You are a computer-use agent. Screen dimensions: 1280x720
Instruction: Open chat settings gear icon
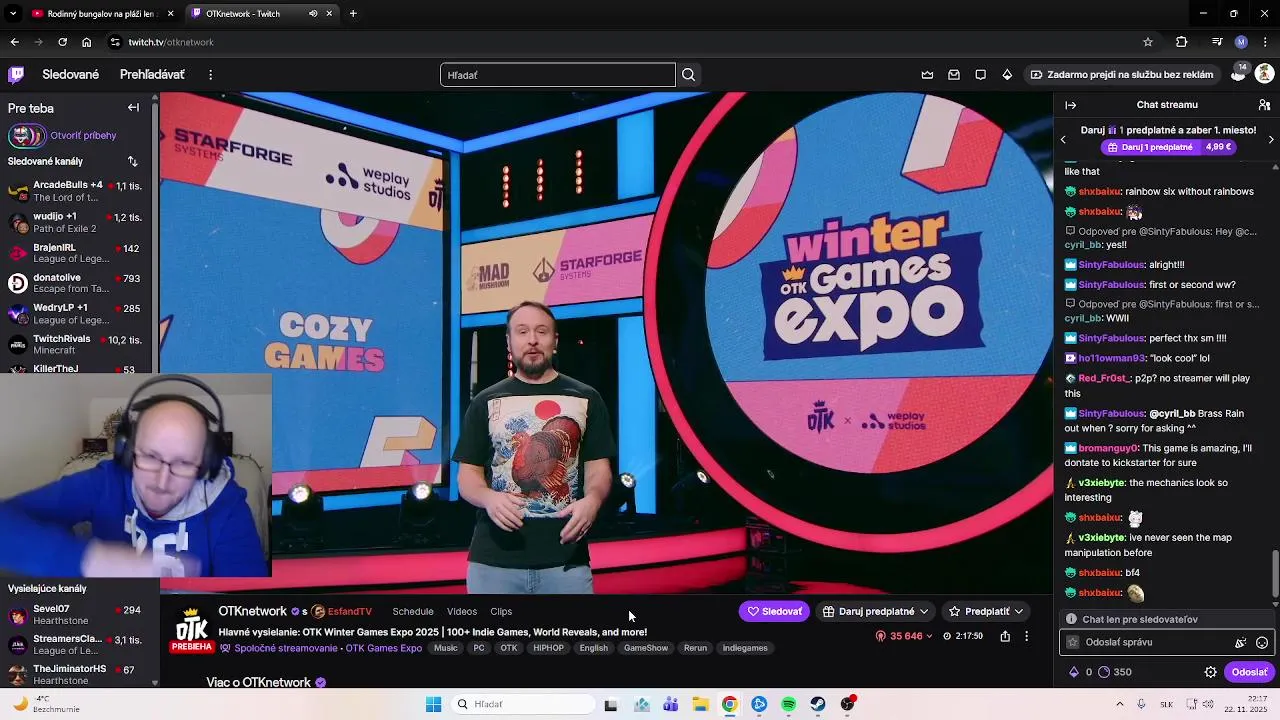[x=1210, y=672]
